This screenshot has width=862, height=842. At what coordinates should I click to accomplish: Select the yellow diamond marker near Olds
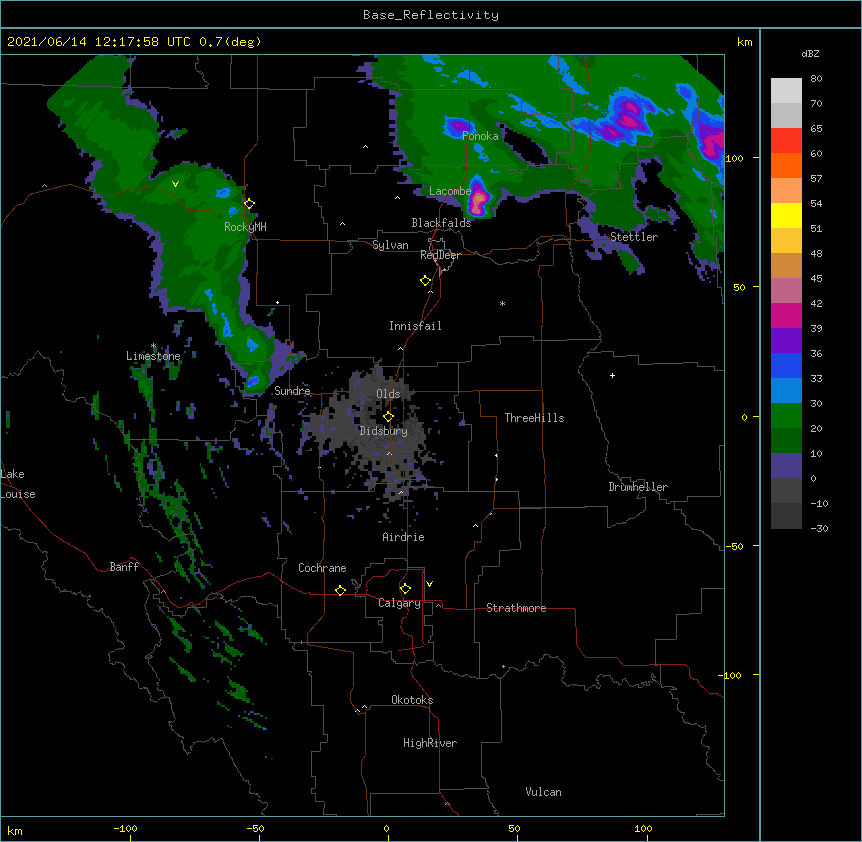(388, 417)
